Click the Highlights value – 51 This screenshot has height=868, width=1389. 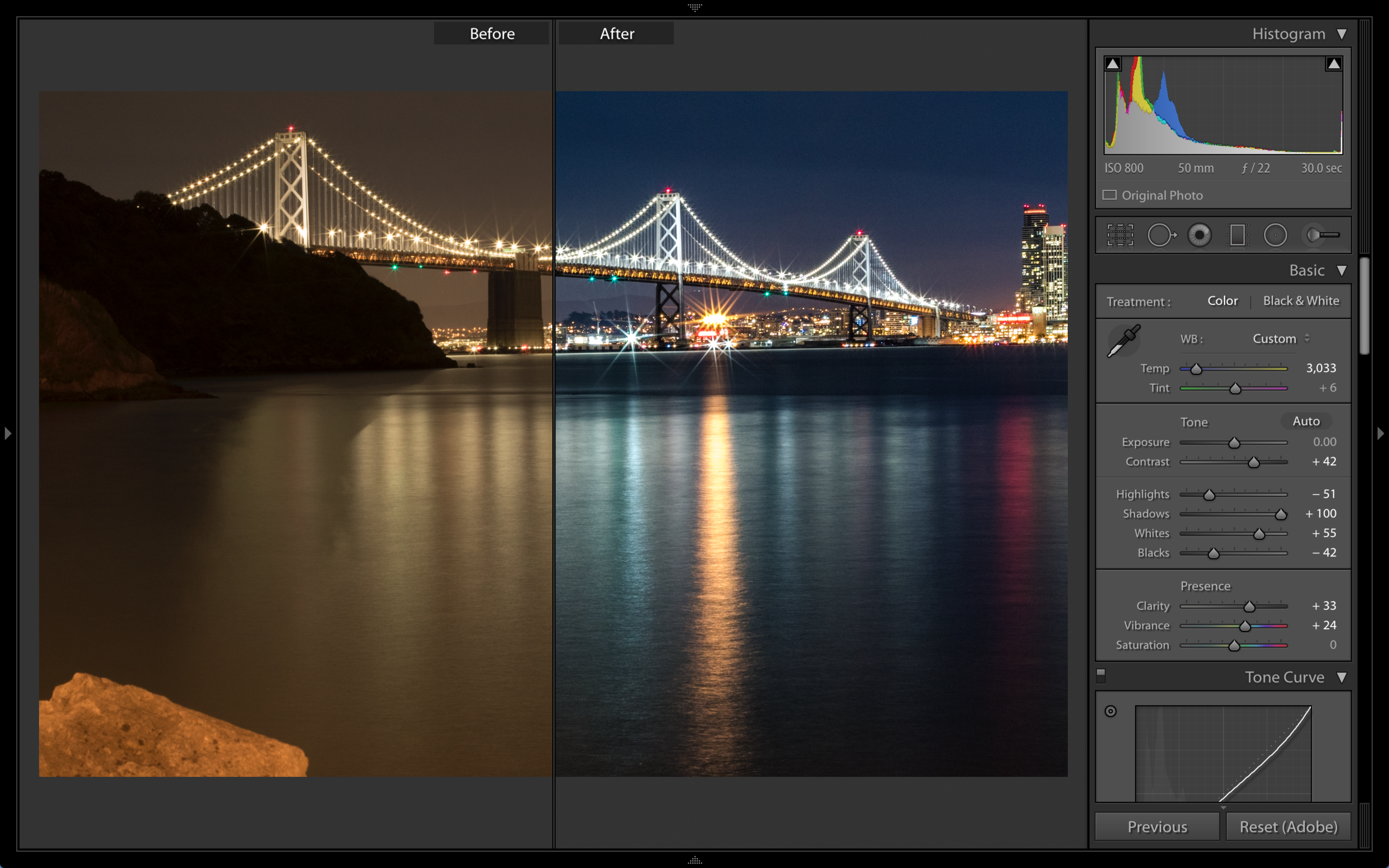(1323, 494)
